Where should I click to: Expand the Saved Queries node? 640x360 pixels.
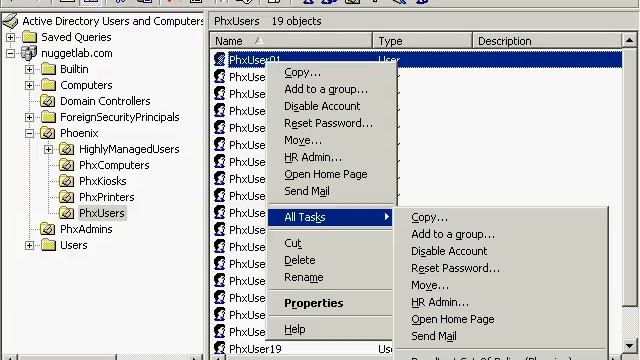[x=10, y=37]
